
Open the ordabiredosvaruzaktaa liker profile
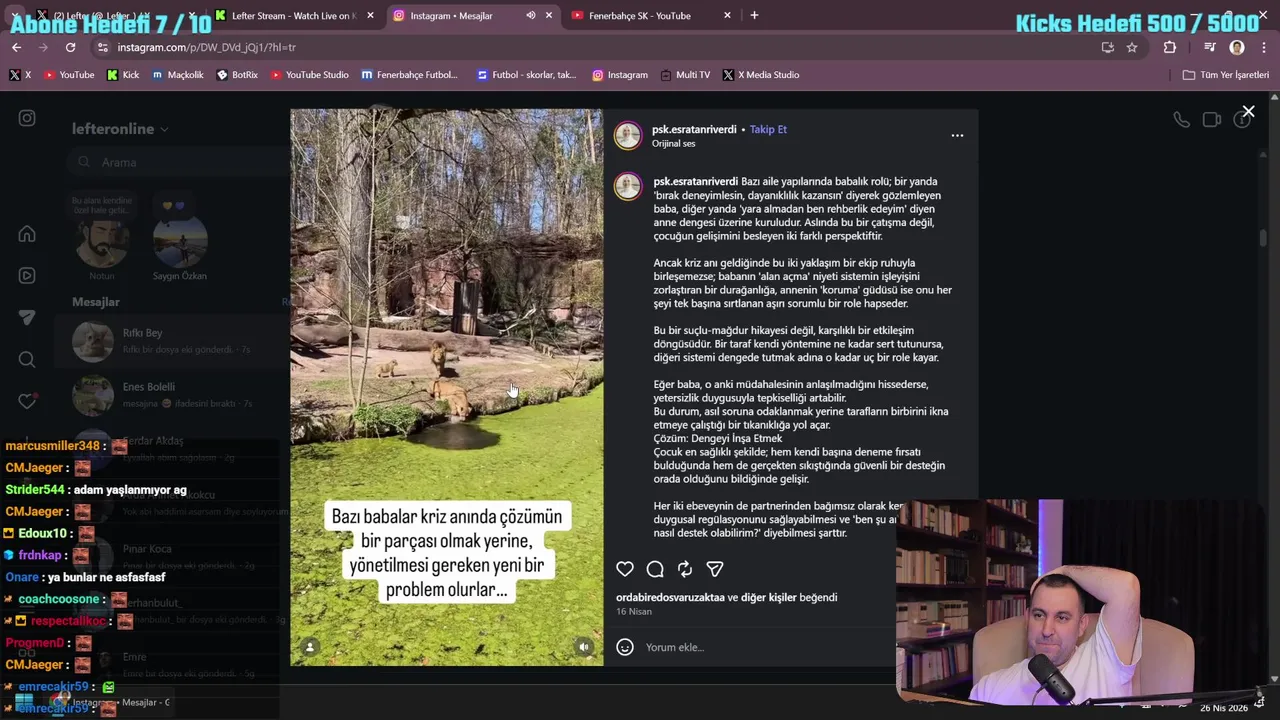[670, 597]
